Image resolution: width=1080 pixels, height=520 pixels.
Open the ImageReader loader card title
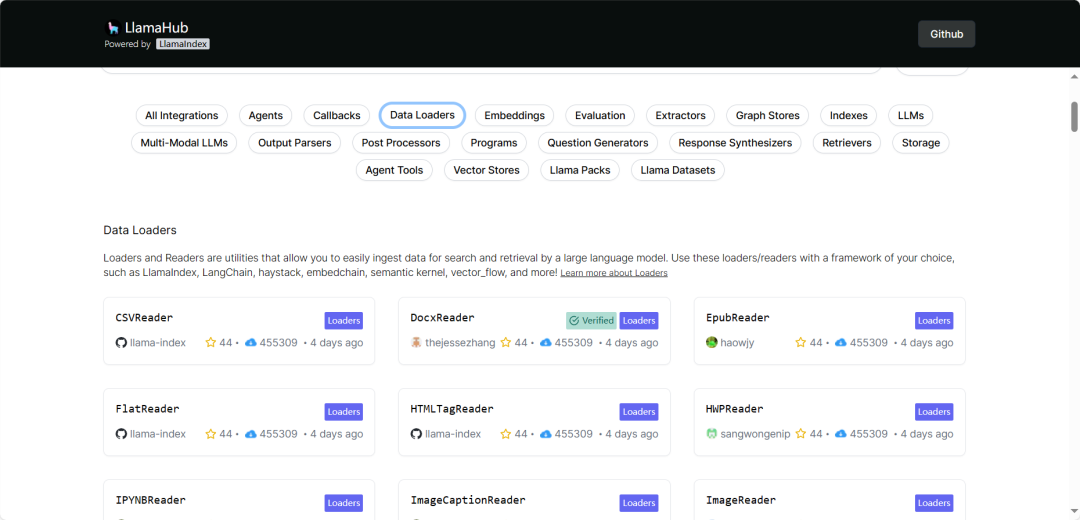click(740, 500)
